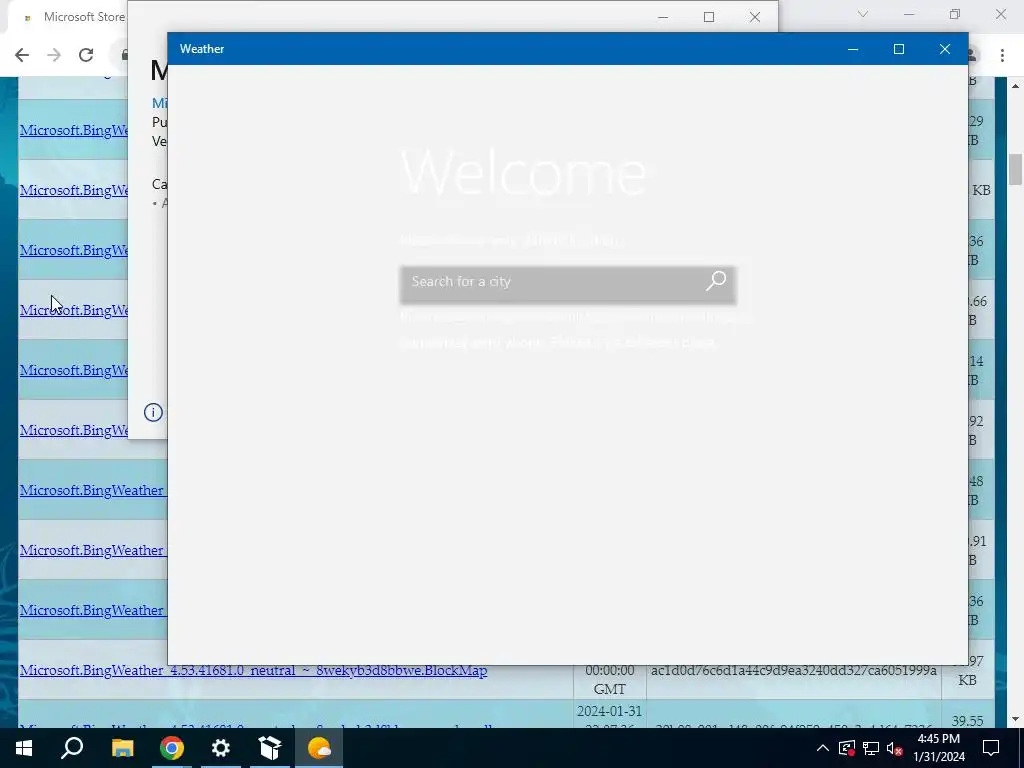This screenshot has width=1024, height=768.
Task: Click the info icon in installer window
Action: tap(153, 412)
